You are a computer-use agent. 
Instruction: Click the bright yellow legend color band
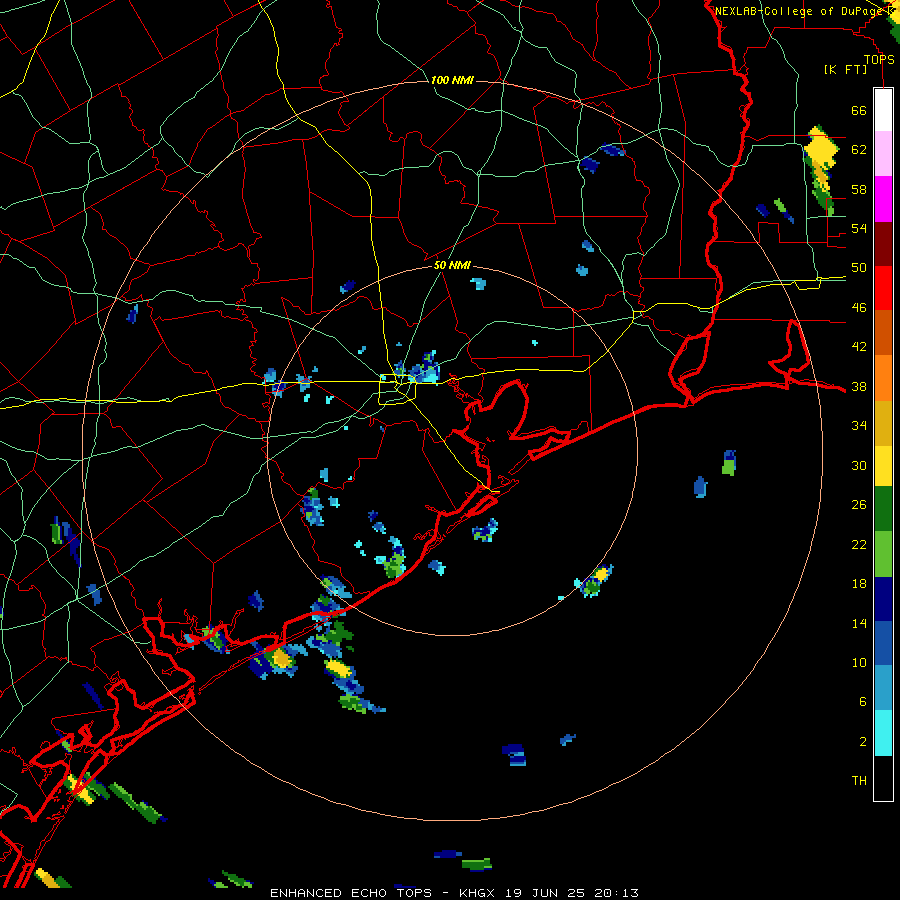[883, 465]
